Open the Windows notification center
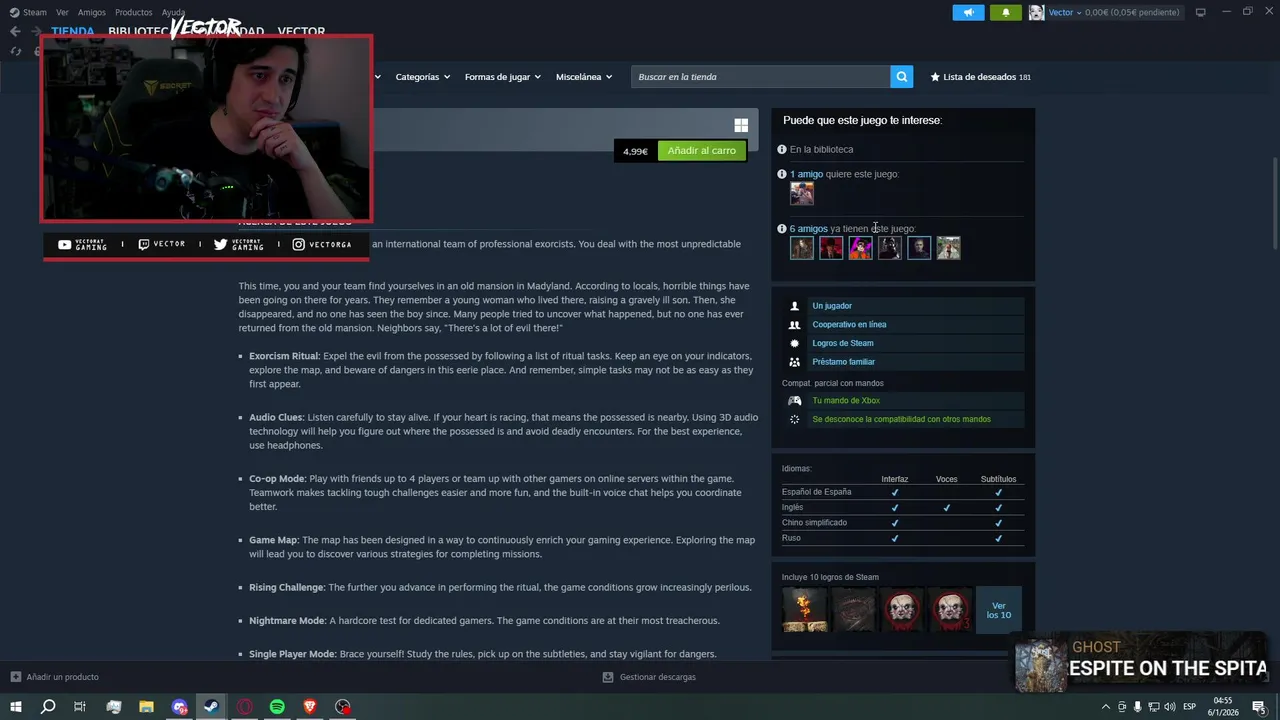1280x720 pixels. tap(1259, 707)
